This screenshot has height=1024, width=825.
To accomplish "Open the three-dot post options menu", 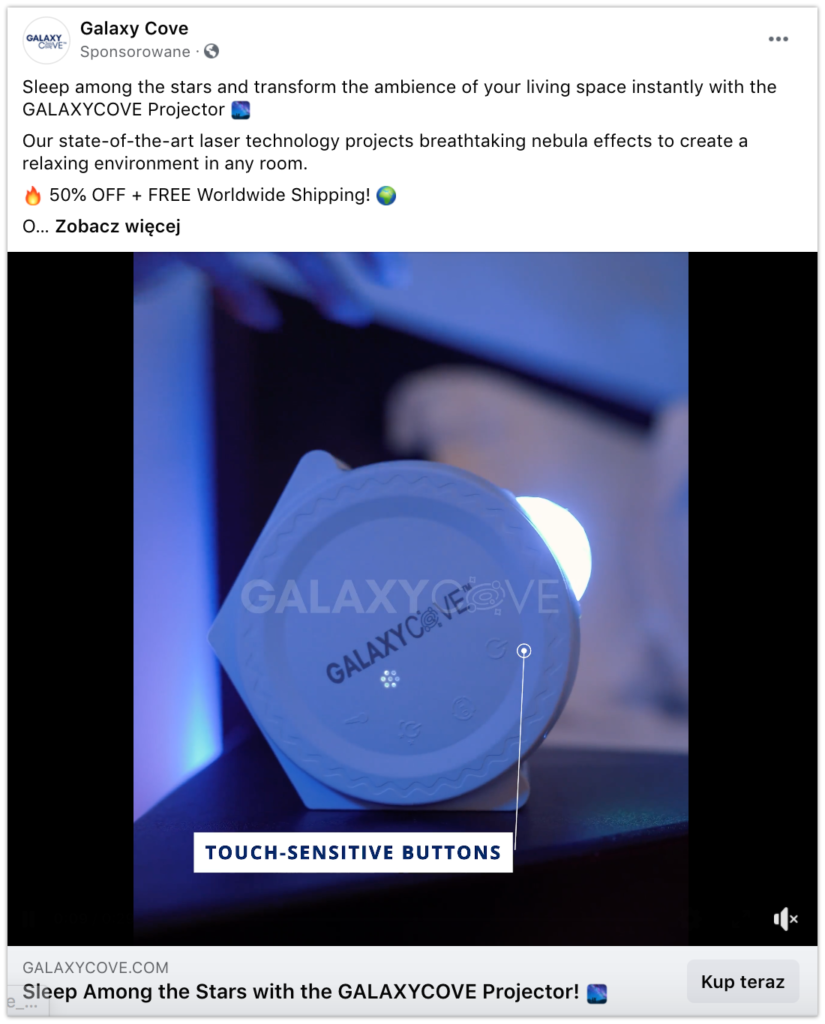I will [777, 39].
